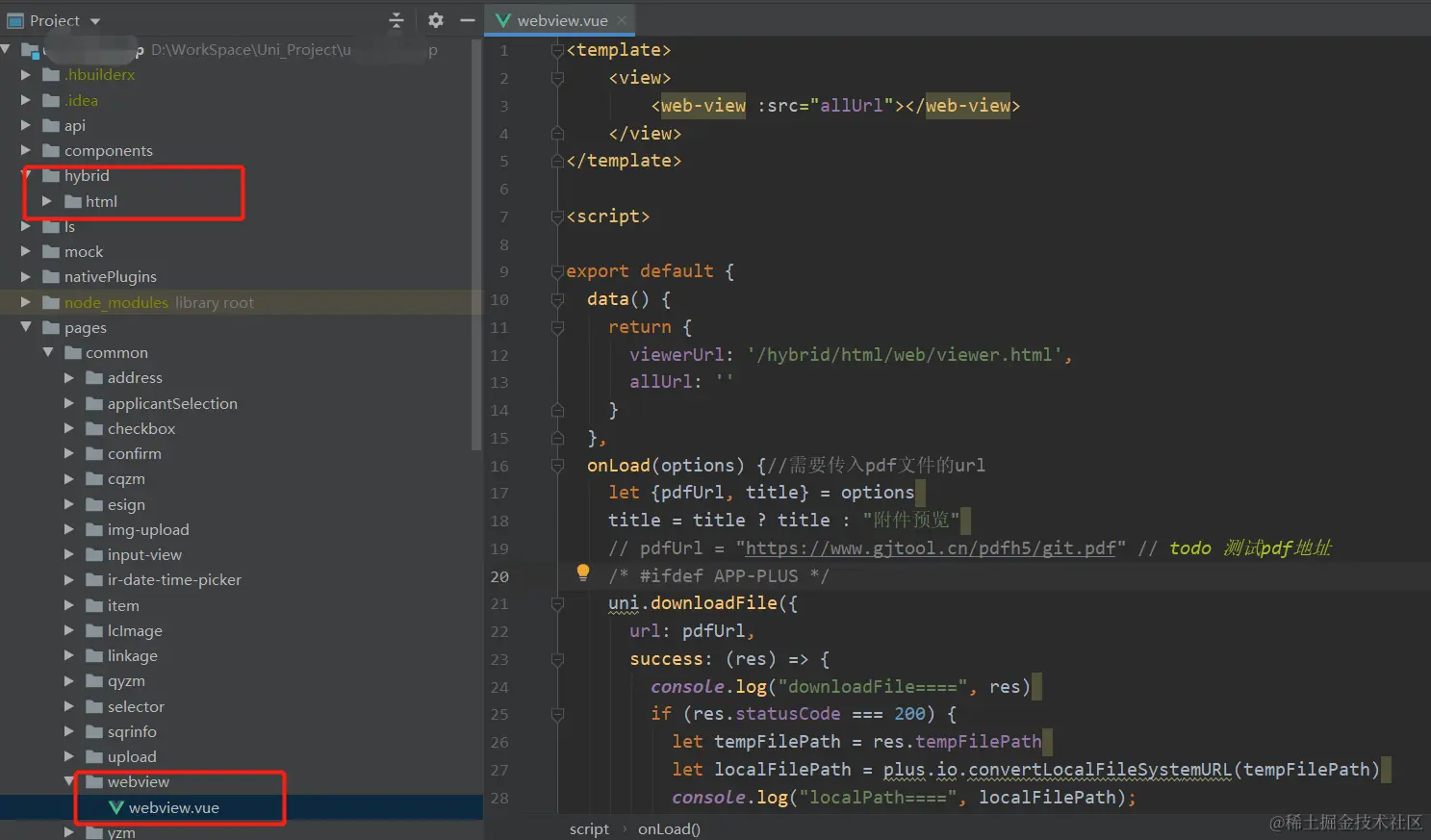Click 'onLoad()' in the breadcrumb bar
Image resolution: width=1431 pixels, height=840 pixels.
coord(669,828)
